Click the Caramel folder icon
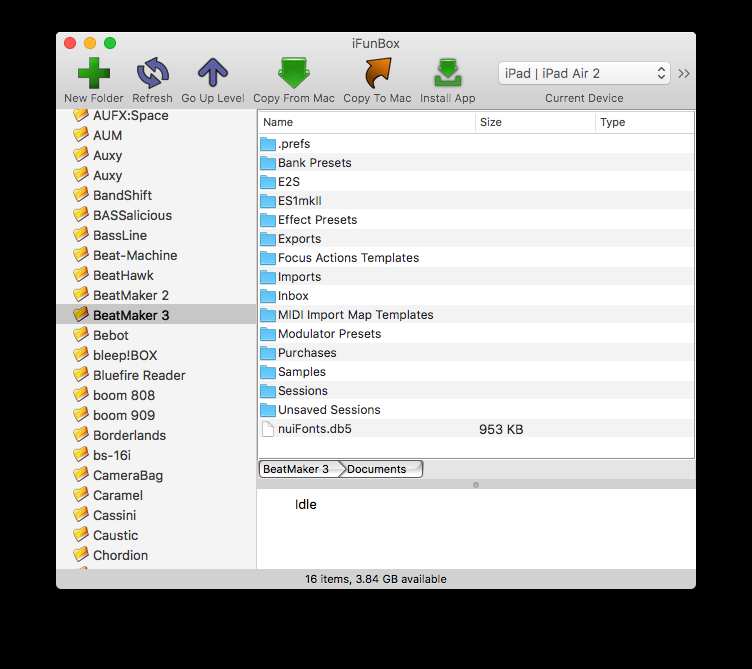This screenshot has width=752, height=669. (x=81, y=495)
